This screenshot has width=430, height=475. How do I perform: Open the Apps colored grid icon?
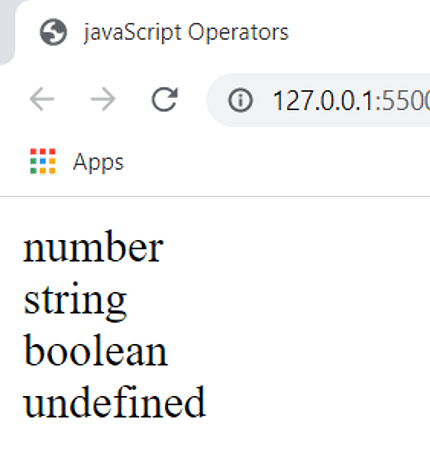pyautogui.click(x=43, y=161)
